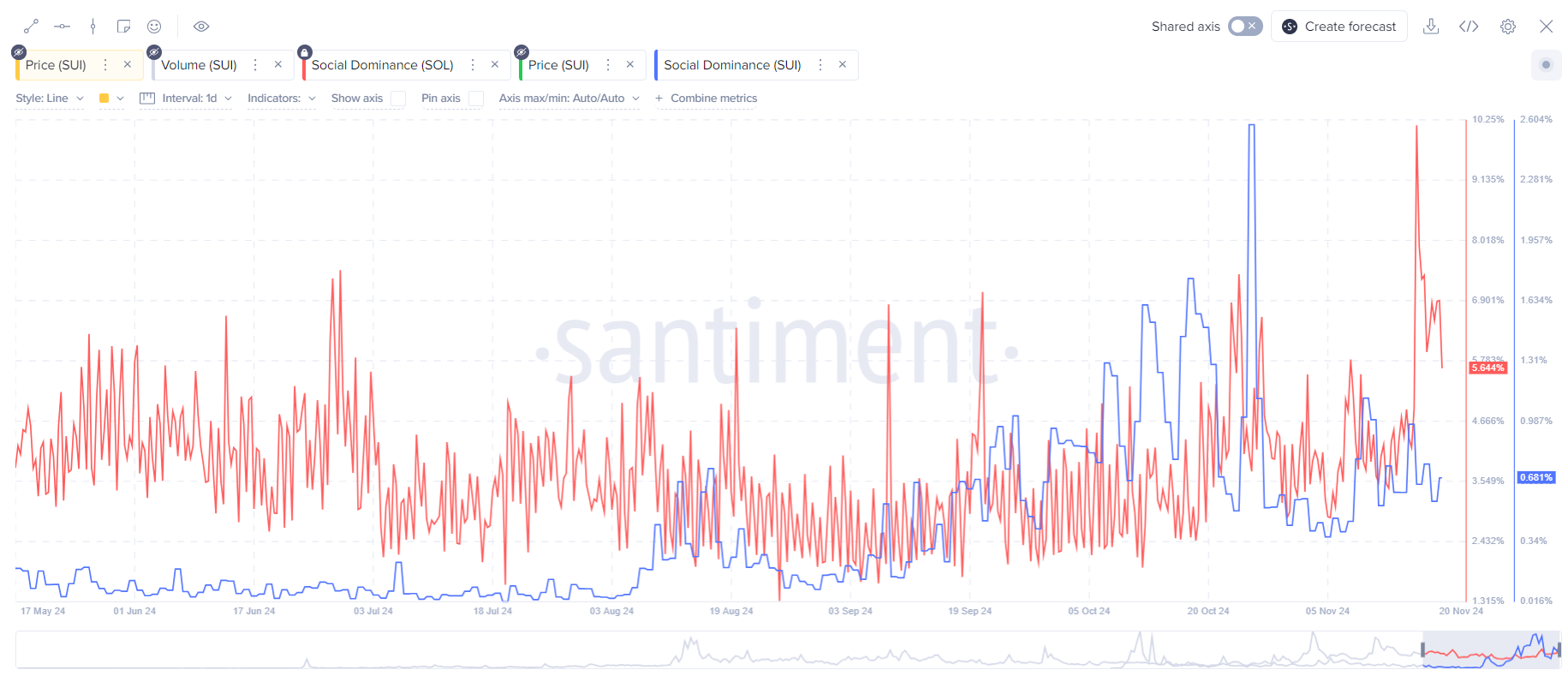The width and height of the screenshot is (1568, 676).
Task: Remove the yellow Price (SUI) metric
Action: [x=128, y=64]
